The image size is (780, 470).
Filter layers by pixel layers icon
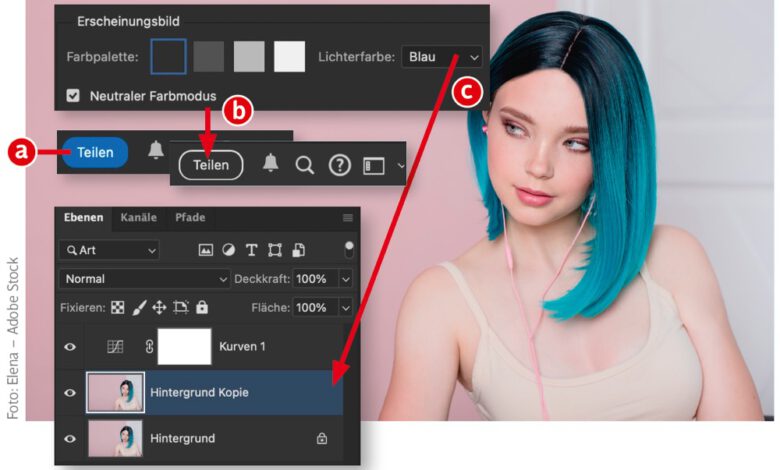[205, 250]
